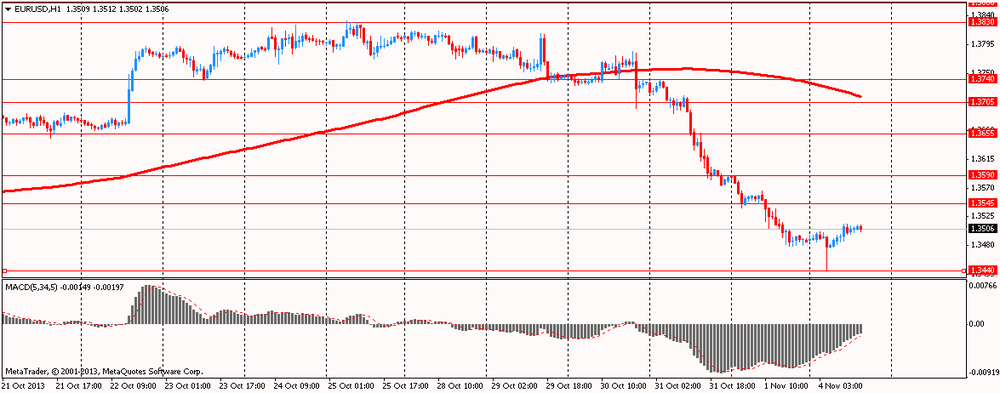The height and width of the screenshot is (393, 1000).
Task: Select the black 1.3506 current price tag
Action: coord(982,229)
